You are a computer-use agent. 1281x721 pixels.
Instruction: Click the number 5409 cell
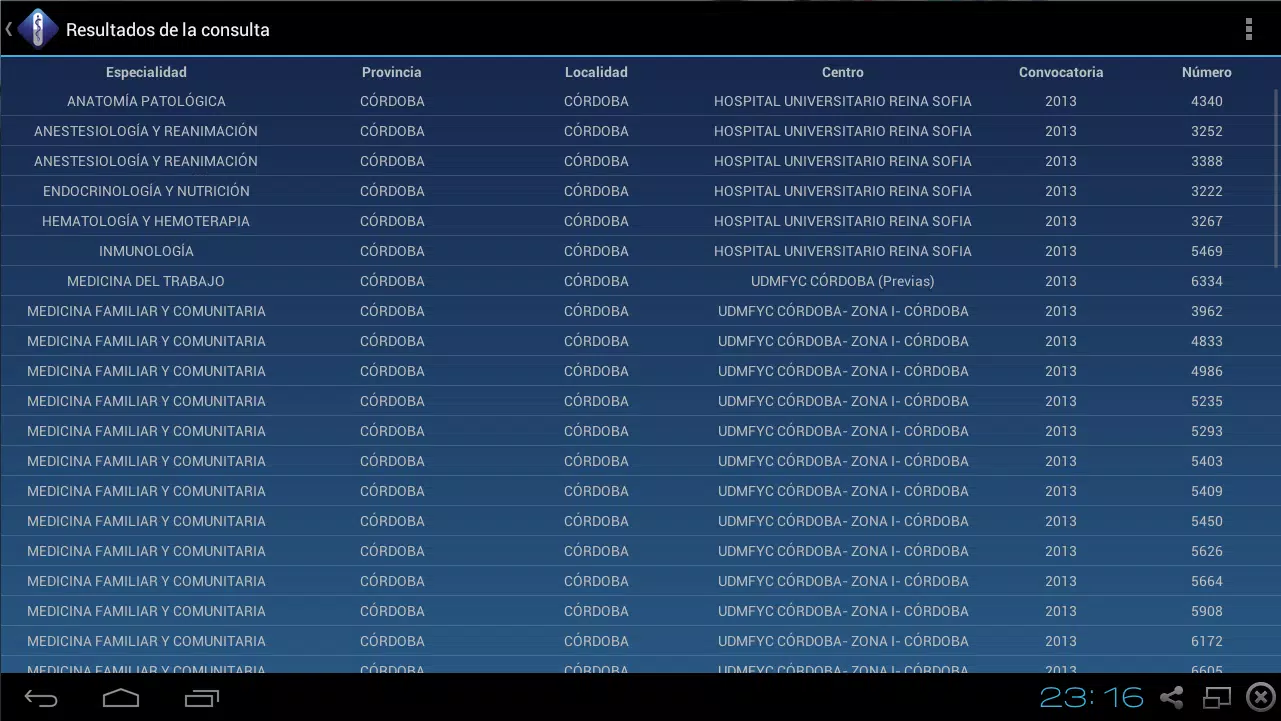point(1207,491)
